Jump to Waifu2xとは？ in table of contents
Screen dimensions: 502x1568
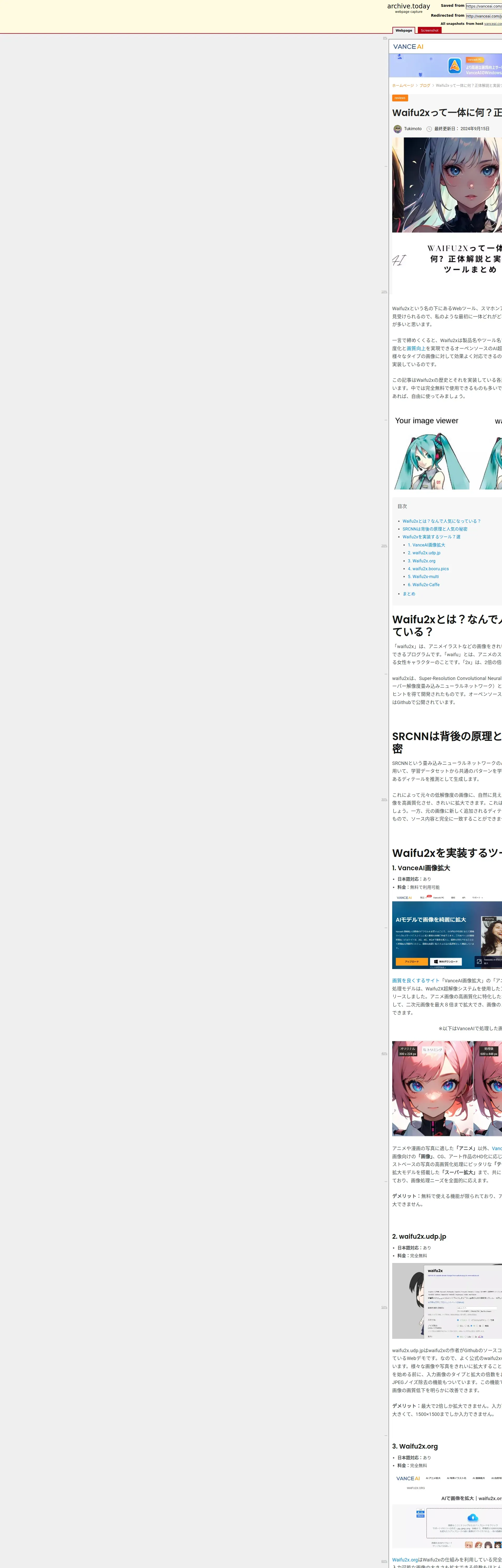[441, 521]
